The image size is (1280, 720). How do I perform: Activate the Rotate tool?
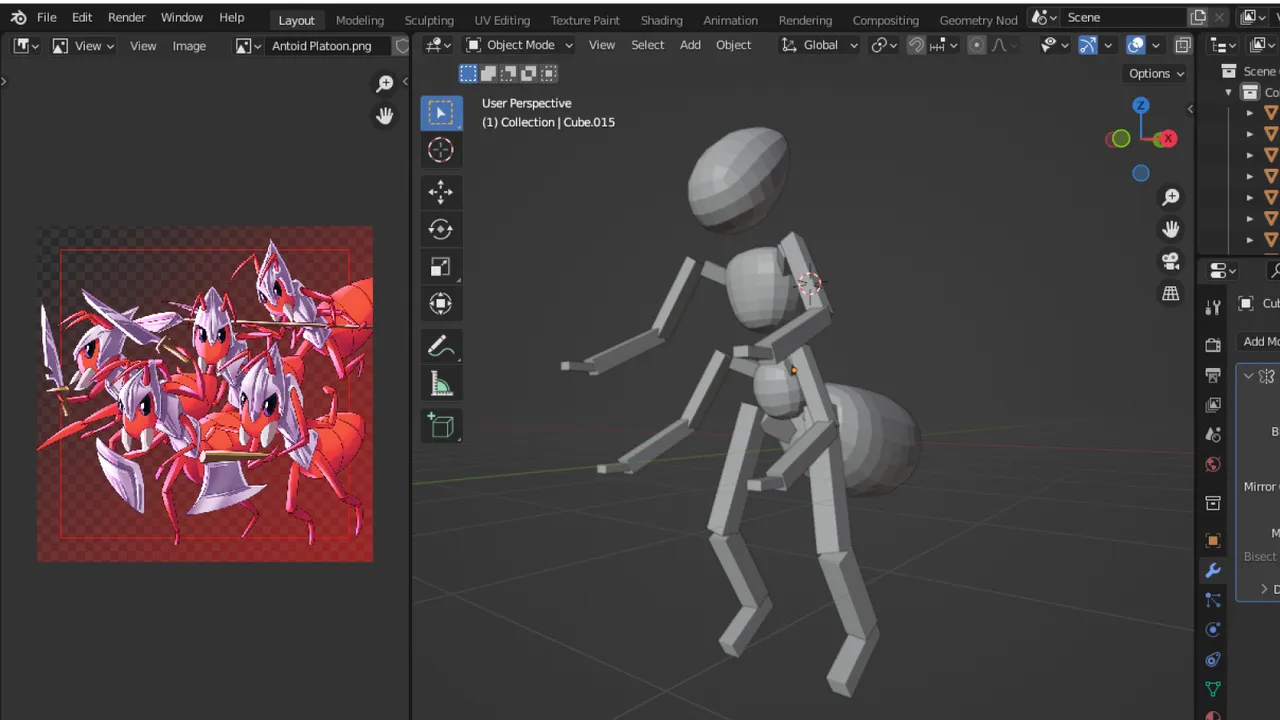(441, 229)
